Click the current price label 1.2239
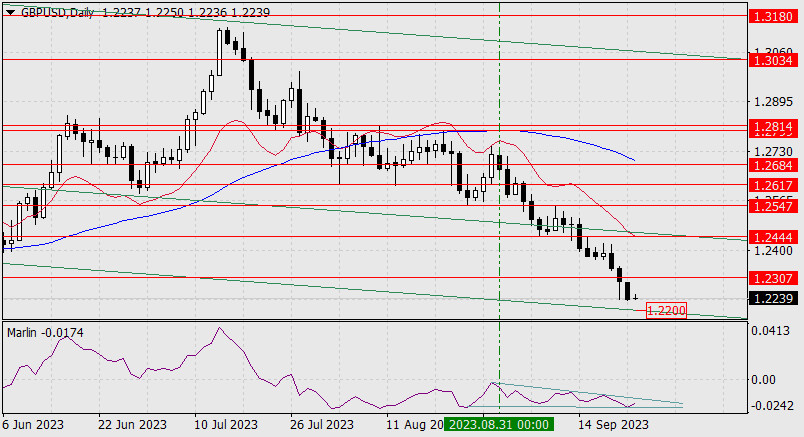The height and width of the screenshot is (437, 804). (774, 299)
